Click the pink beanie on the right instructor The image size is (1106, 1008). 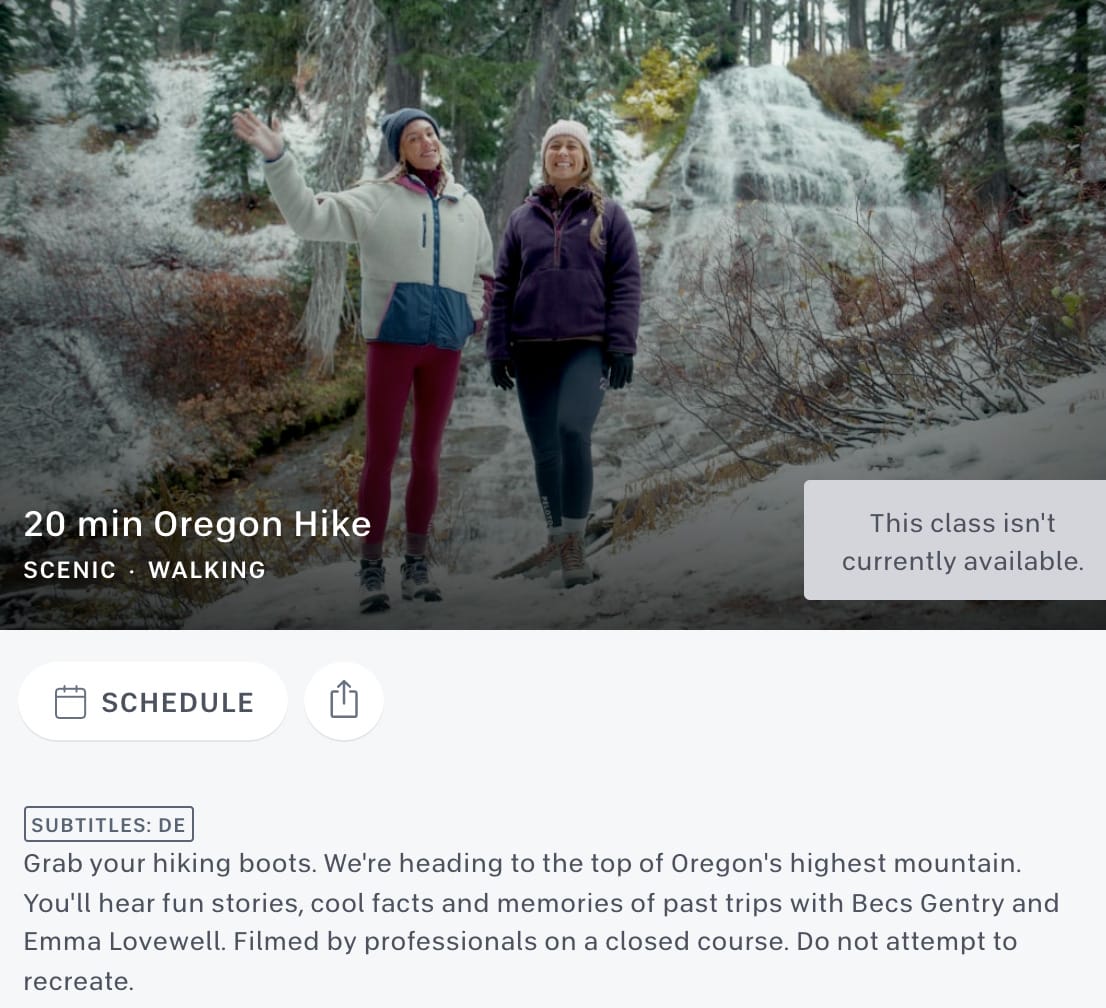[566, 136]
